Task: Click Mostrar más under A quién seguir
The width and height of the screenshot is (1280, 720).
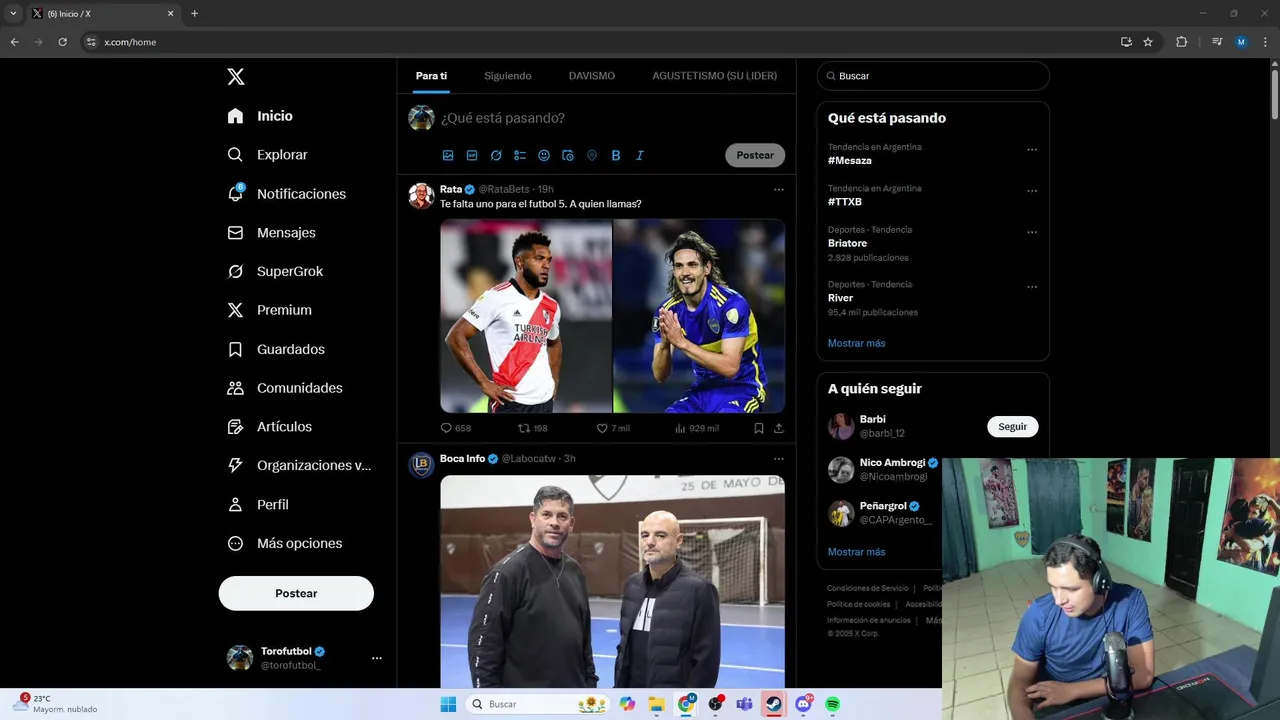Action: [x=856, y=552]
